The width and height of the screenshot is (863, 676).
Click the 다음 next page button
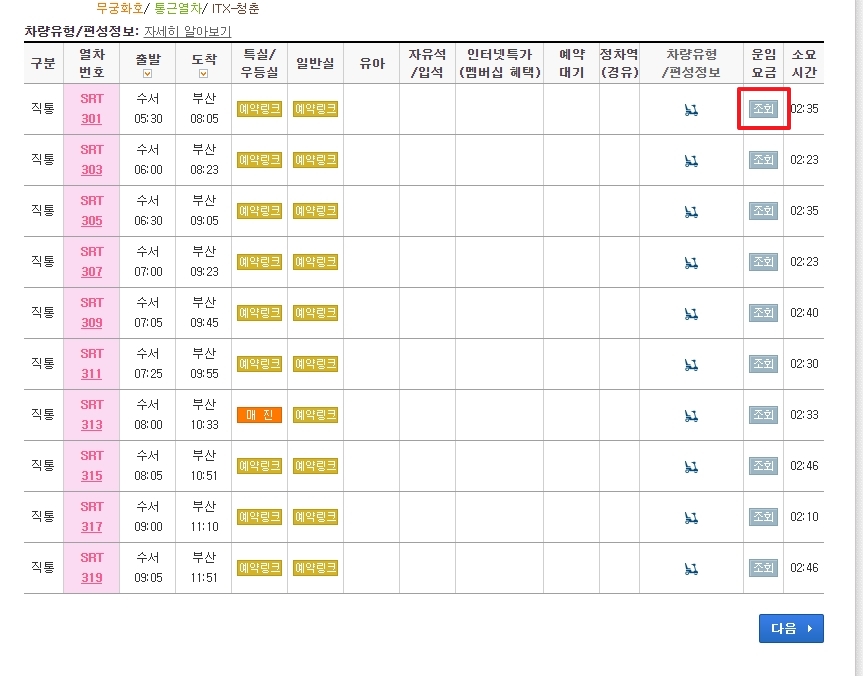coord(791,628)
